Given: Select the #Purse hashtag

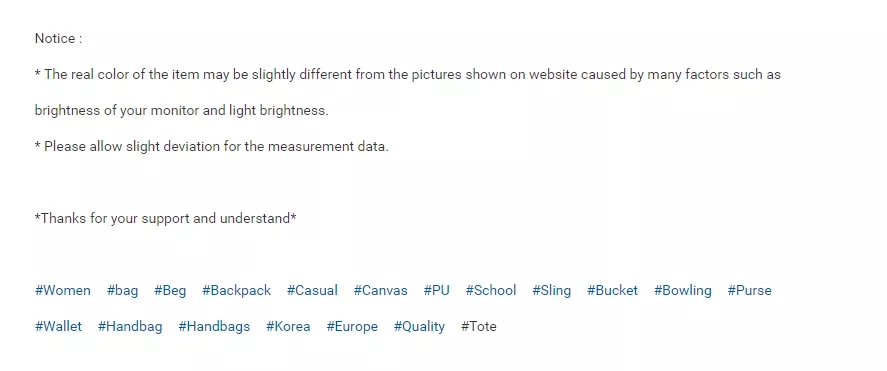Looking at the screenshot, I should tap(750, 291).
